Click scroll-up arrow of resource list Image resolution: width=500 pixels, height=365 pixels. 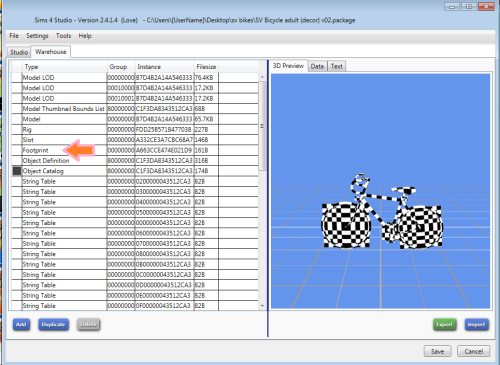click(262, 77)
